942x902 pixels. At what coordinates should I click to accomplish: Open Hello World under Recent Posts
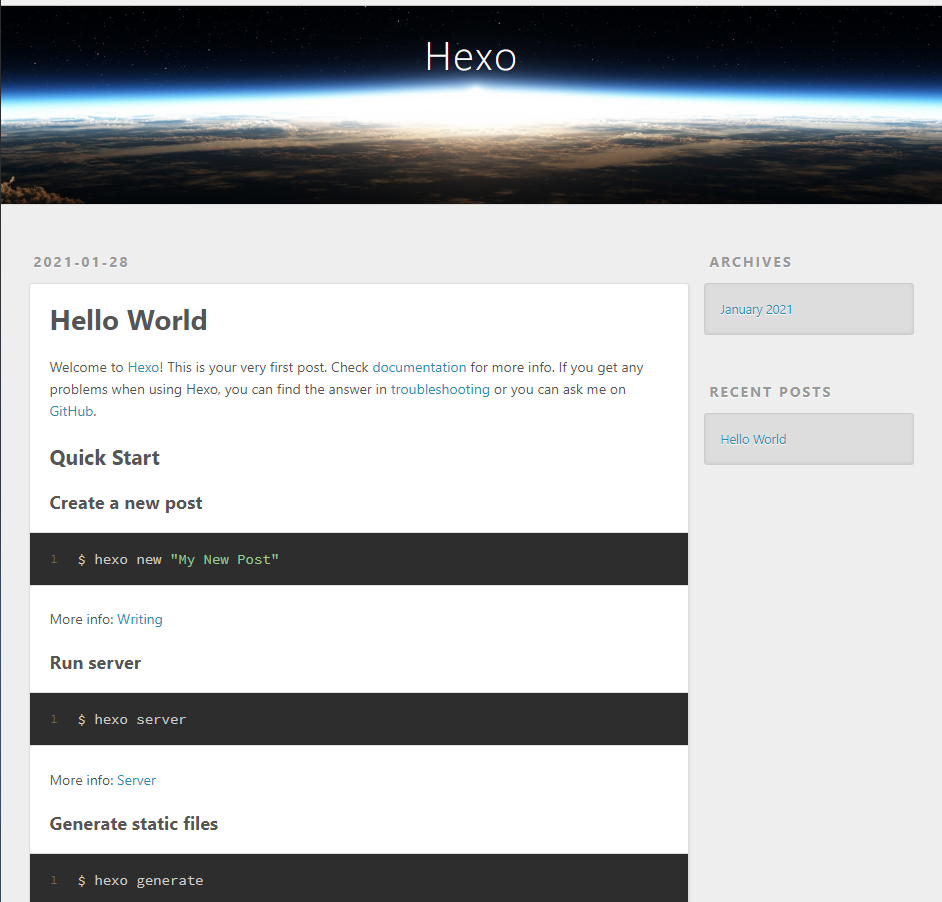[x=753, y=439]
